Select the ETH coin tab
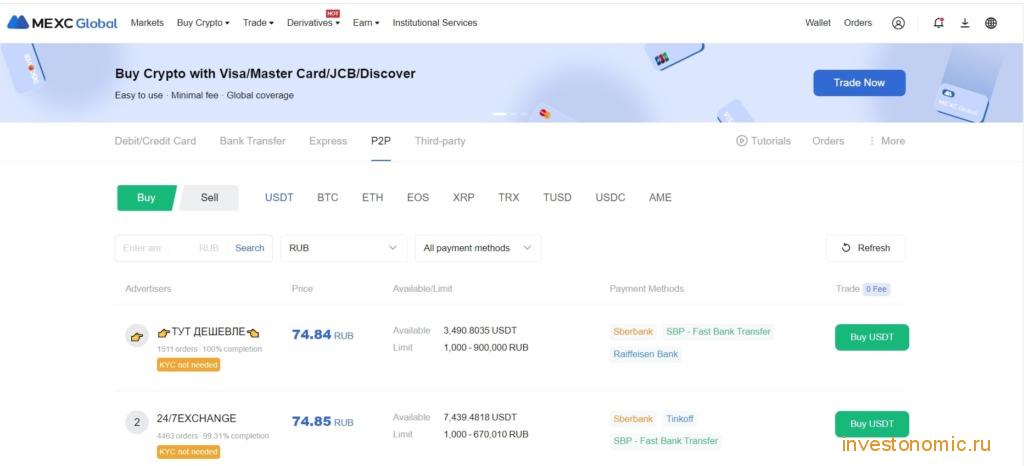 pos(372,198)
